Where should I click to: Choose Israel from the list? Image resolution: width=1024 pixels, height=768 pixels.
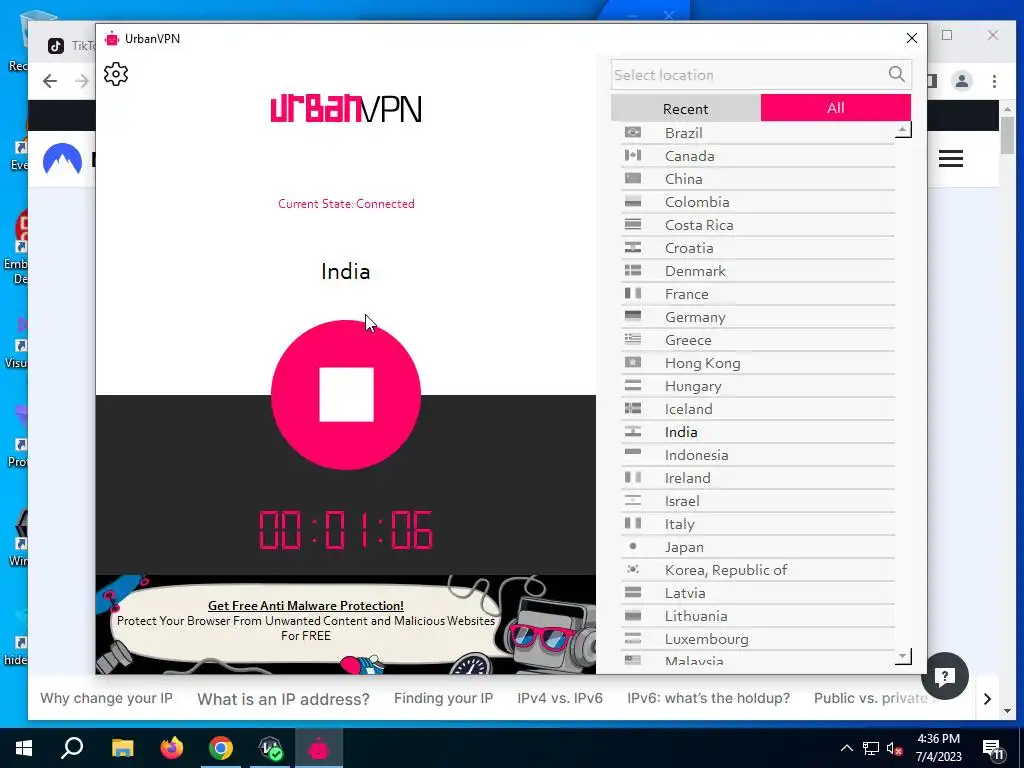pyautogui.click(x=758, y=501)
